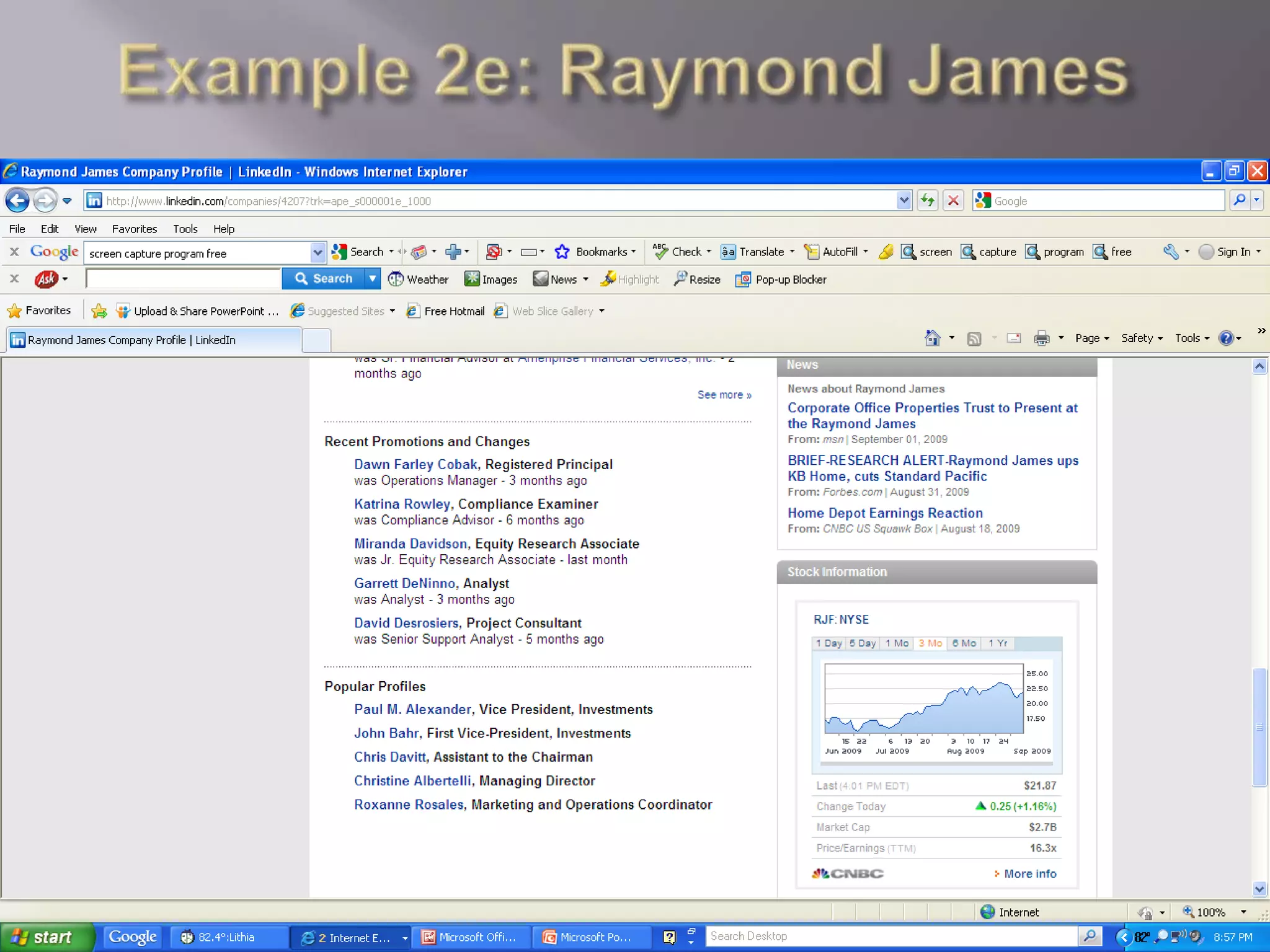1270x952 pixels.
Task: Click the Check spelling icon
Action: 660,252
